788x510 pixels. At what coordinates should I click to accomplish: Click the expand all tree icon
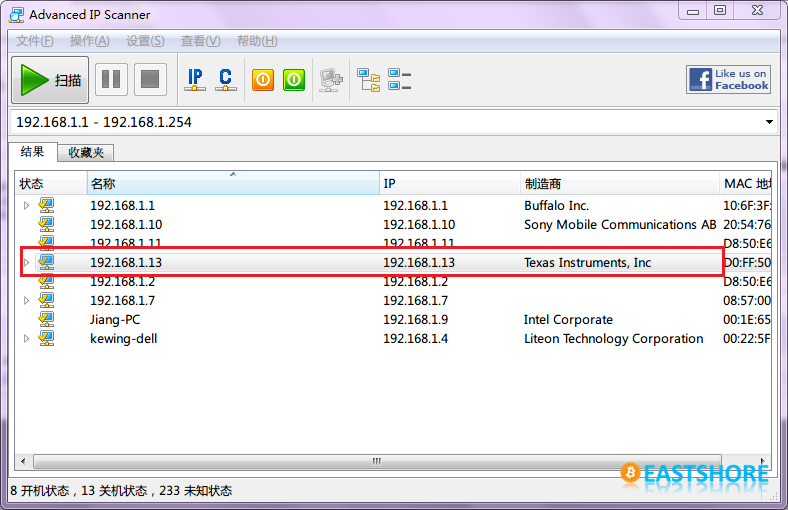point(369,80)
